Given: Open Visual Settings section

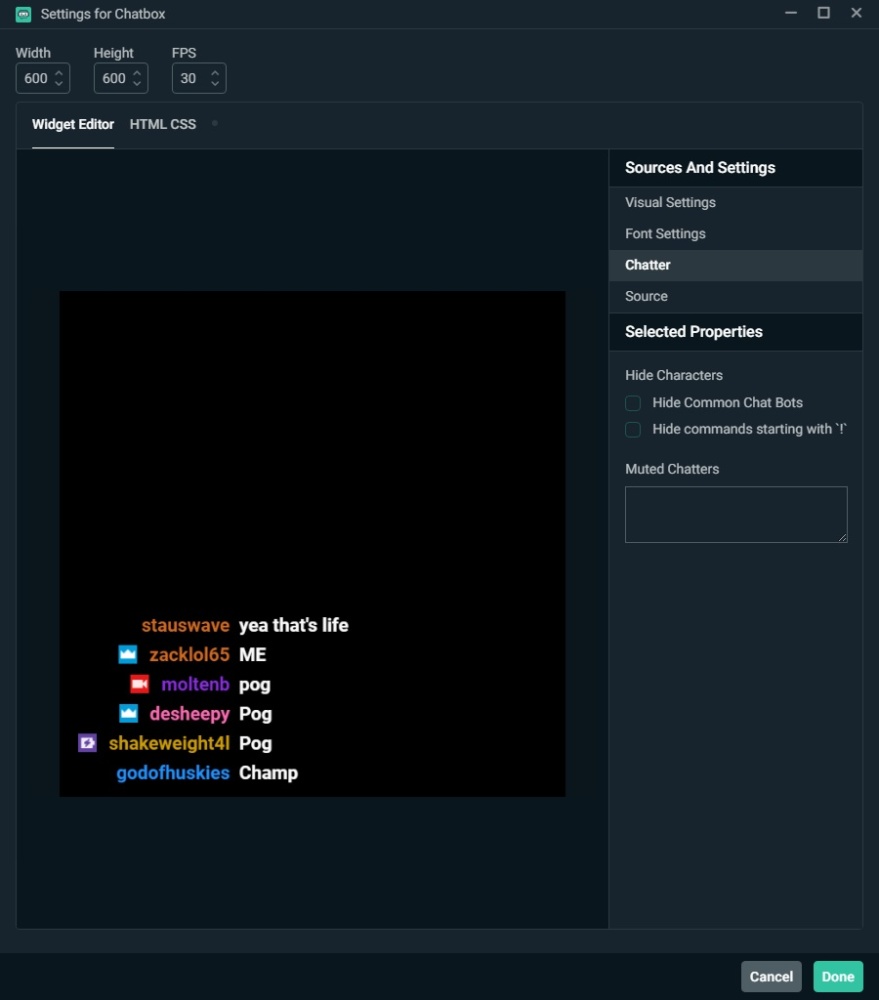Looking at the screenshot, I should [x=735, y=202].
